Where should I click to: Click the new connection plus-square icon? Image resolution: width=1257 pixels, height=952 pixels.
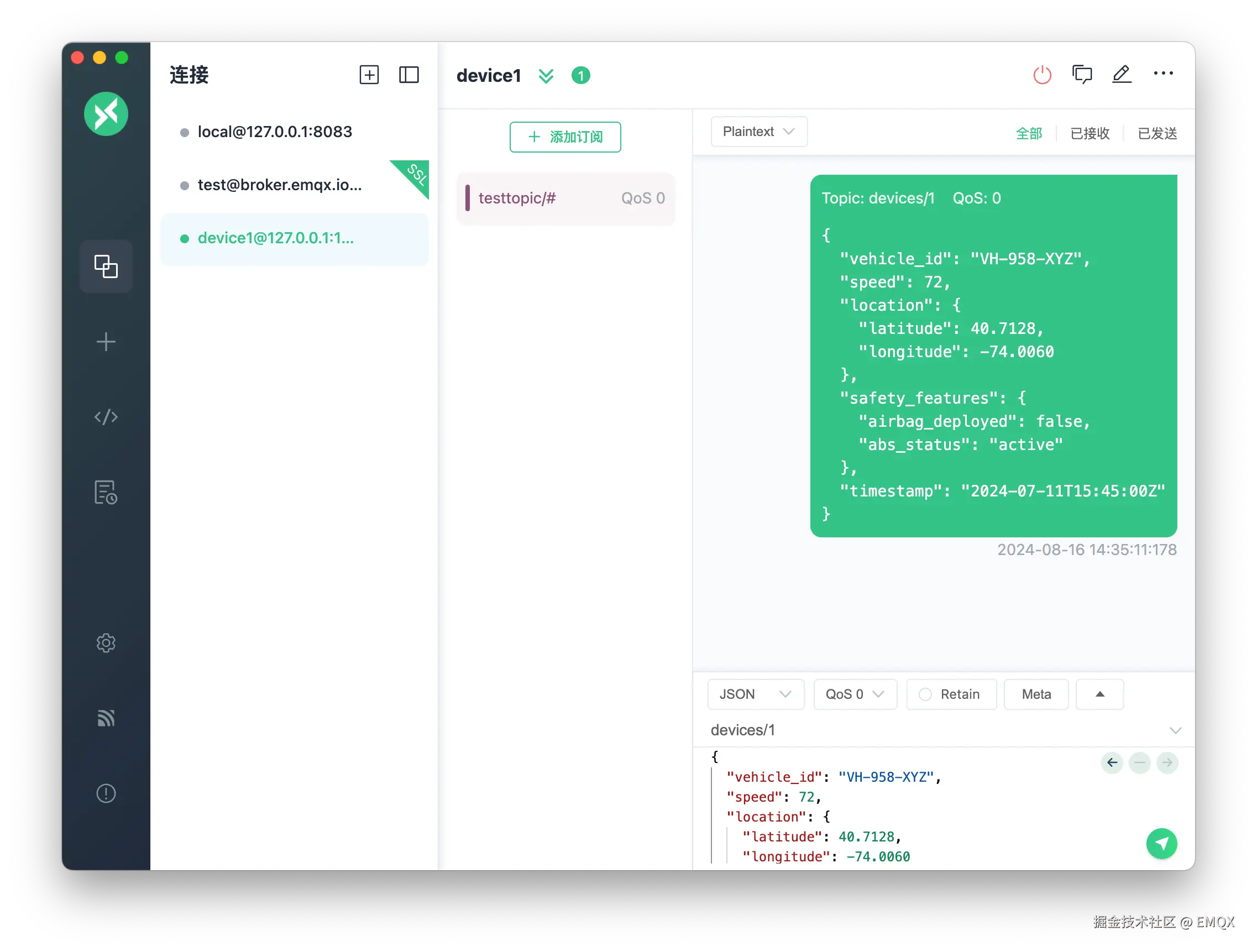[x=369, y=75]
